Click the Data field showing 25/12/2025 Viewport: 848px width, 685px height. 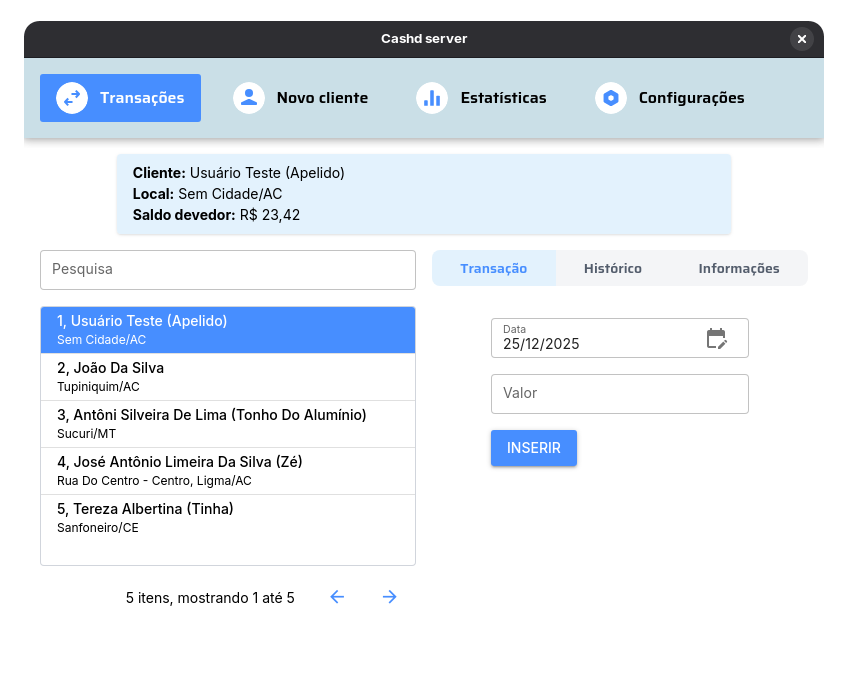click(x=620, y=338)
